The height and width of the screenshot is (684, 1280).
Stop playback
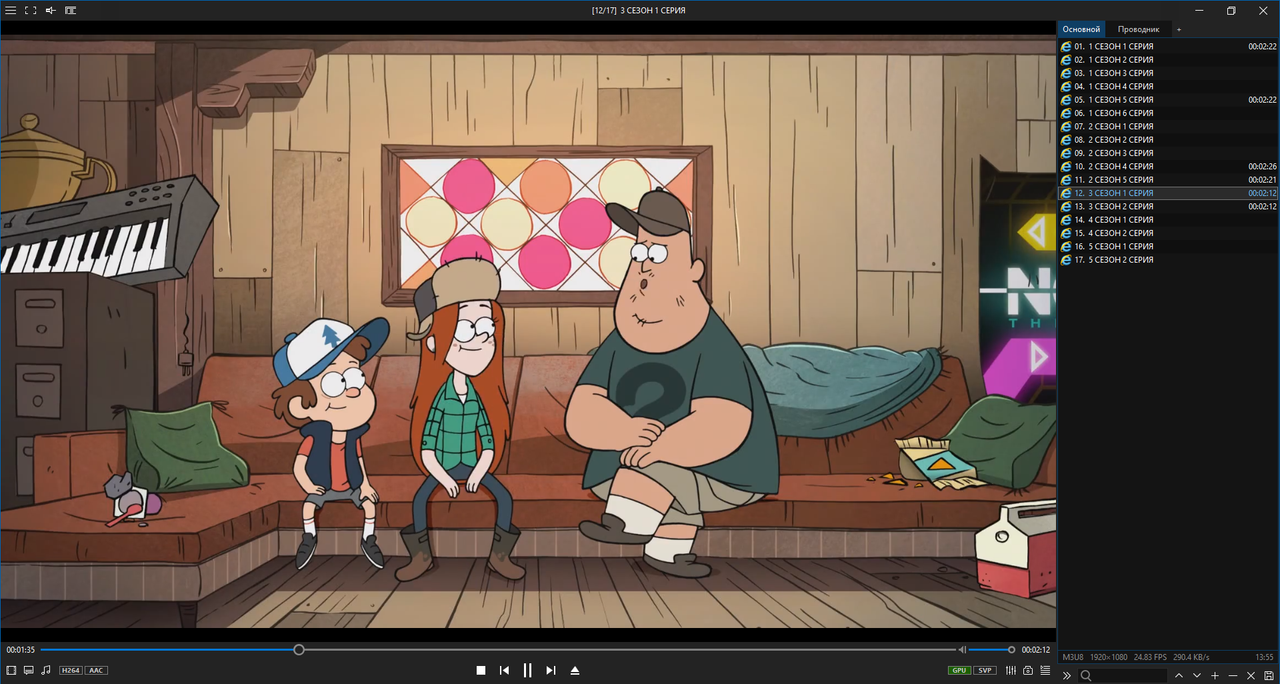pyautogui.click(x=481, y=670)
